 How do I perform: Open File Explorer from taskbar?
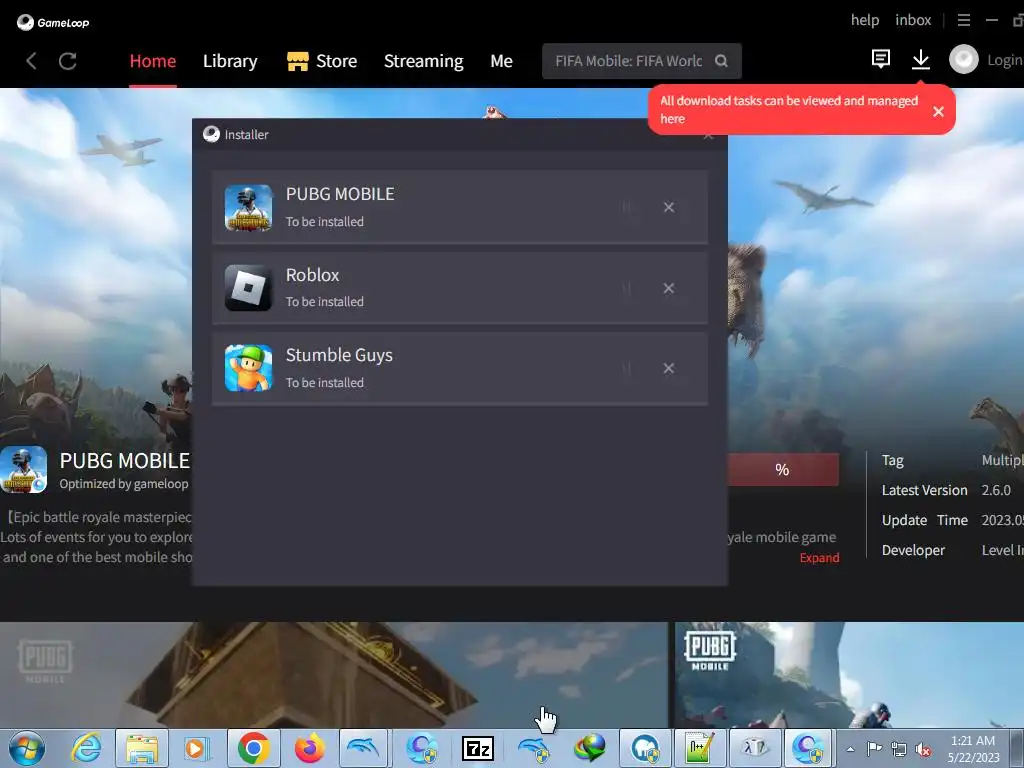[x=142, y=748]
